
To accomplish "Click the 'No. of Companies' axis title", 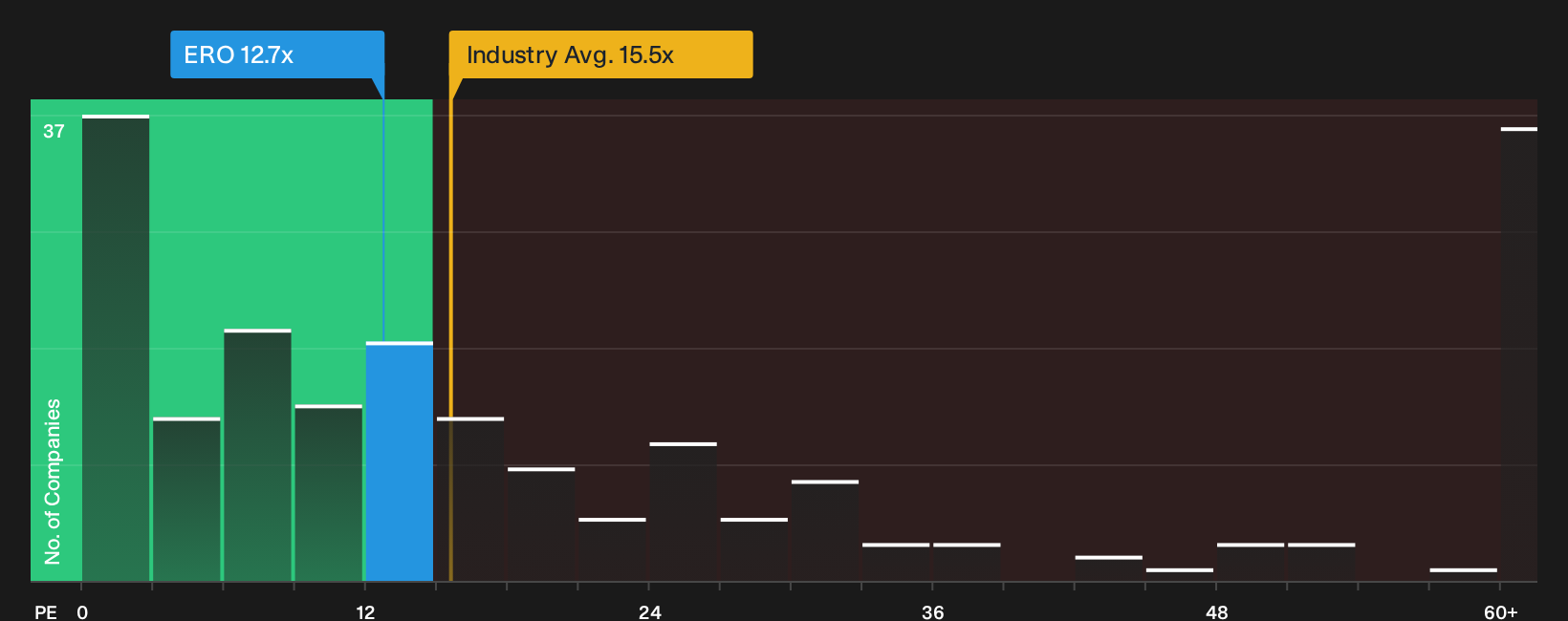I will (53, 482).
